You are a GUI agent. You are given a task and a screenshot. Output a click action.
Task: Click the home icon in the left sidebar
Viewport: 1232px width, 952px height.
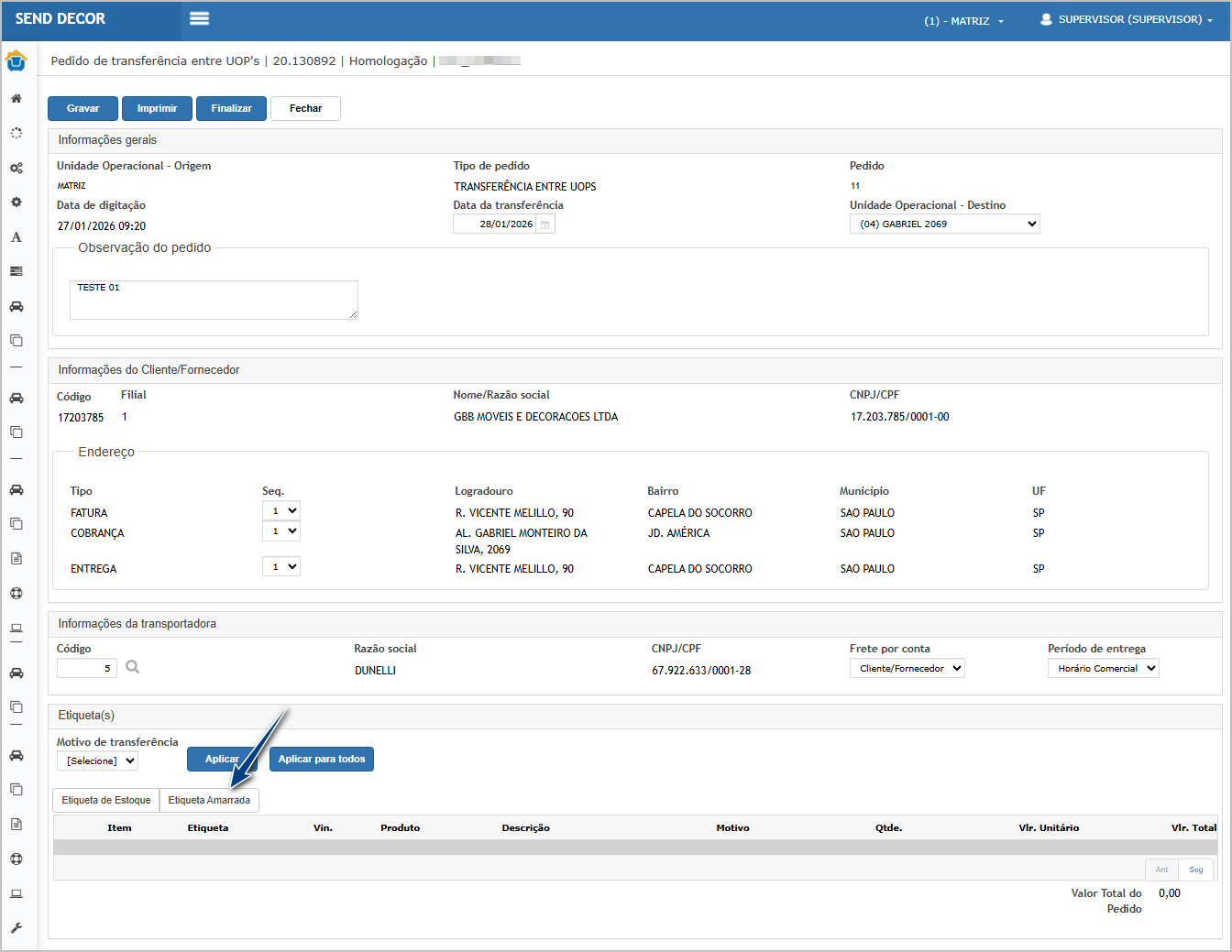(16, 98)
